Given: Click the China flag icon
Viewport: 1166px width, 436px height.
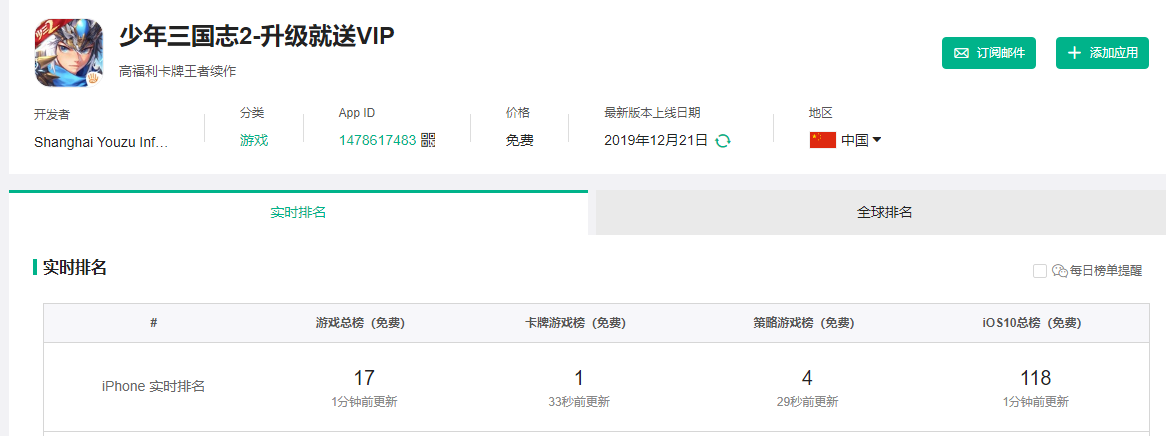Looking at the screenshot, I should [822, 140].
